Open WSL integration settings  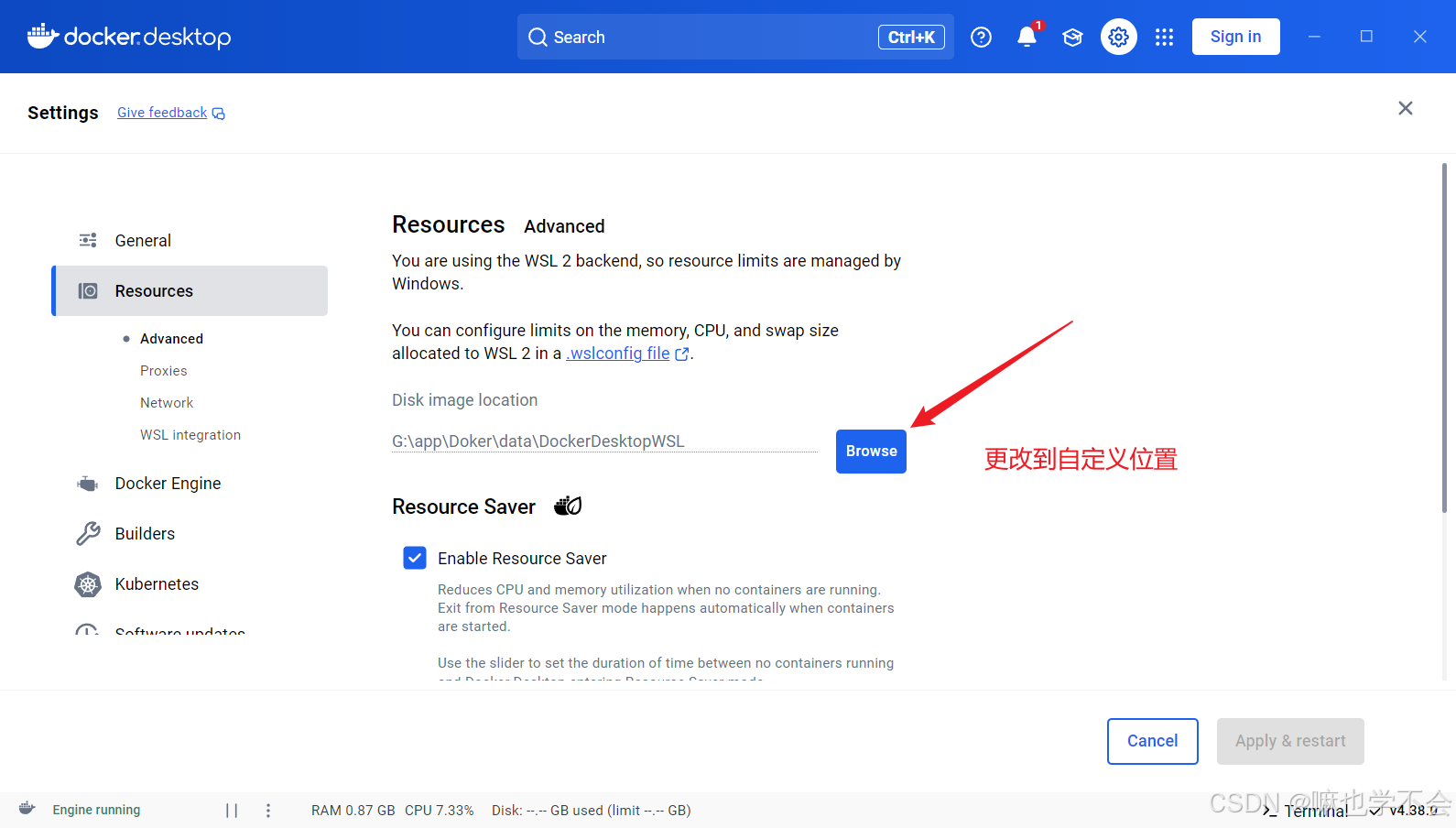[190, 435]
